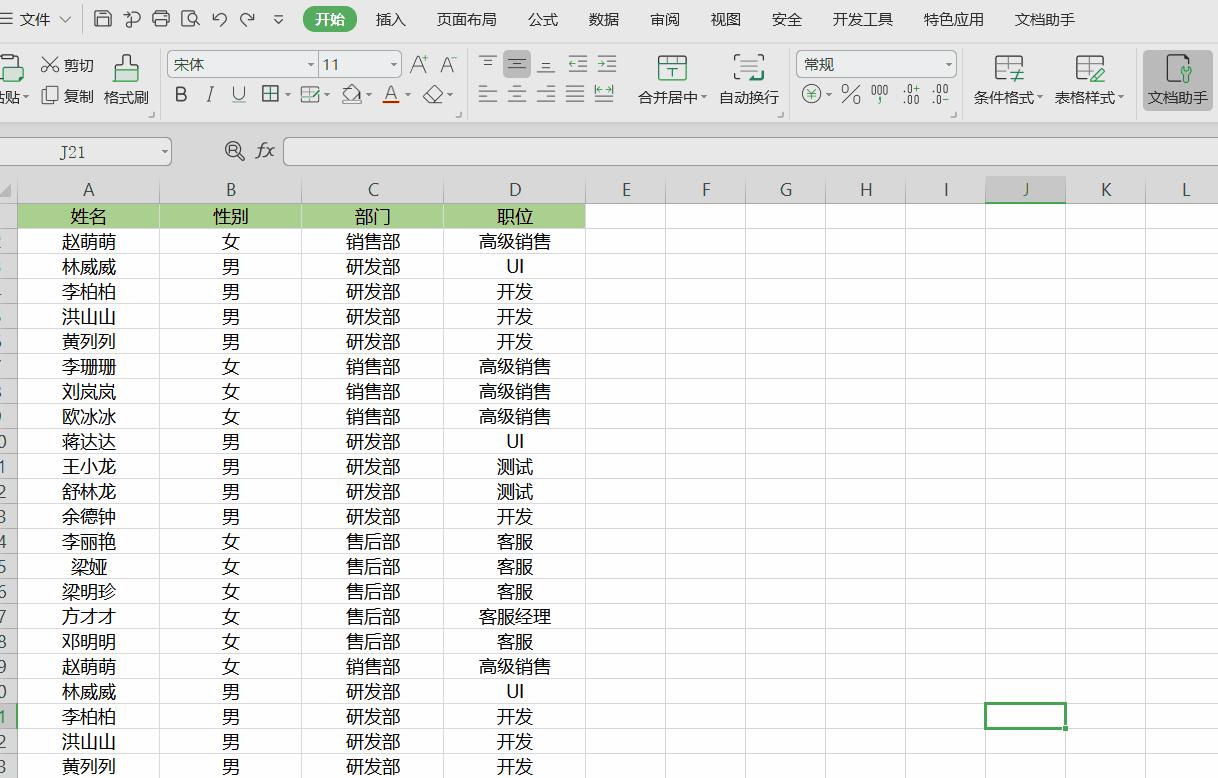The image size is (1218, 778).
Task: Justify text on both sides
Action: point(575,94)
